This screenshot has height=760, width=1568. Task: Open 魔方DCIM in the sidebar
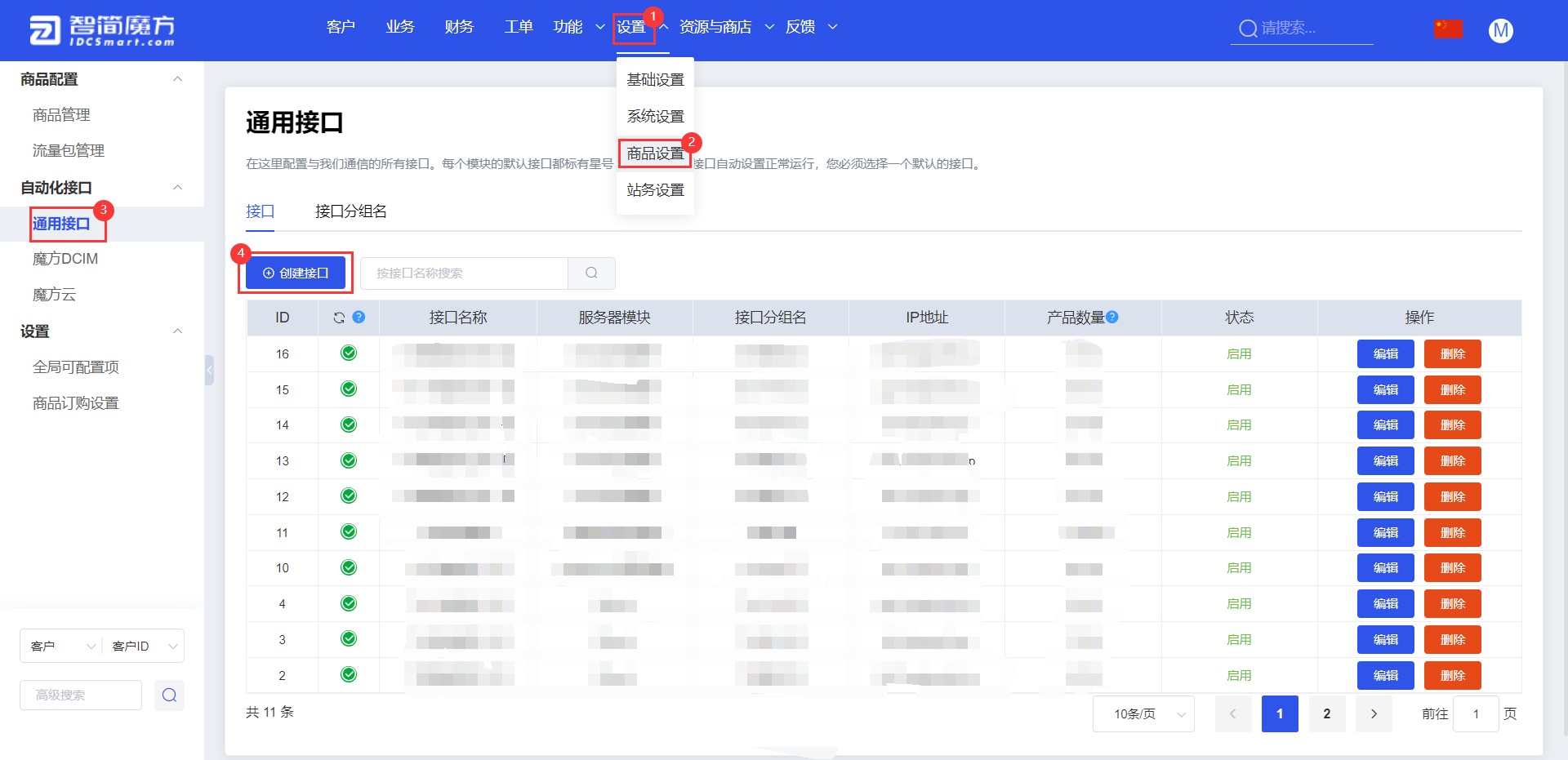65,258
